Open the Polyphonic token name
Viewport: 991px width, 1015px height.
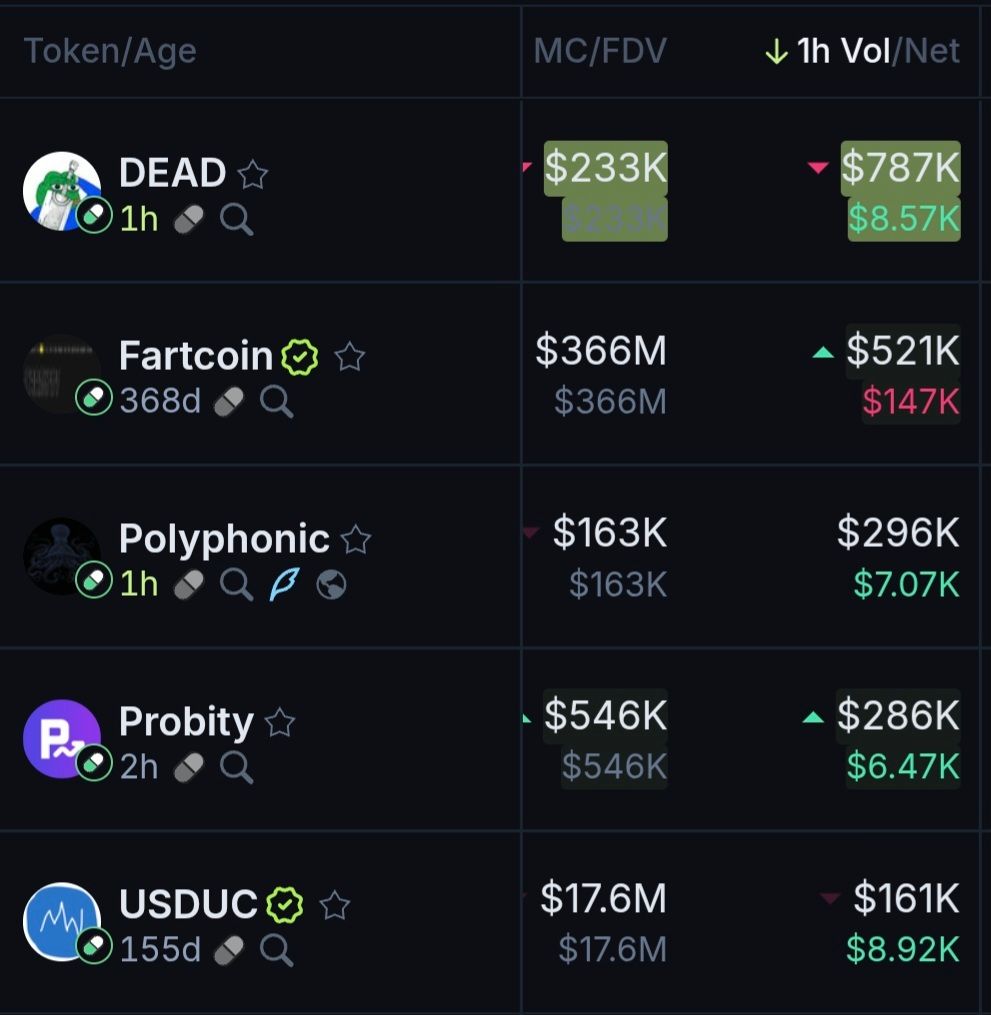pos(224,539)
